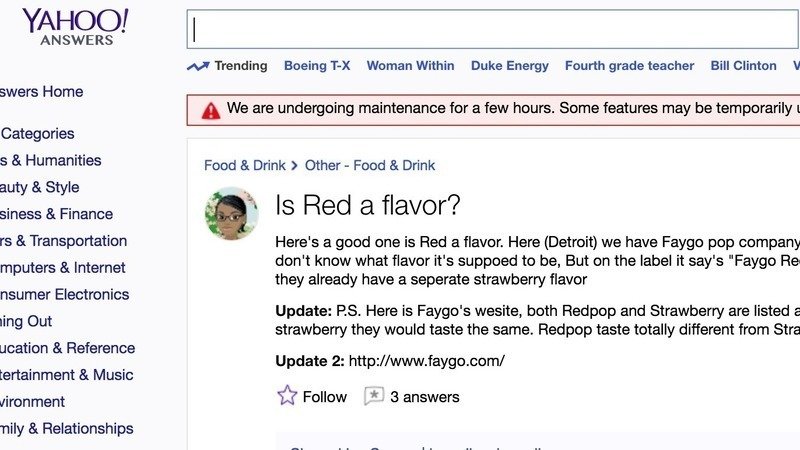
Task: Select Business & Finance category in sidebar
Action: click(x=56, y=214)
